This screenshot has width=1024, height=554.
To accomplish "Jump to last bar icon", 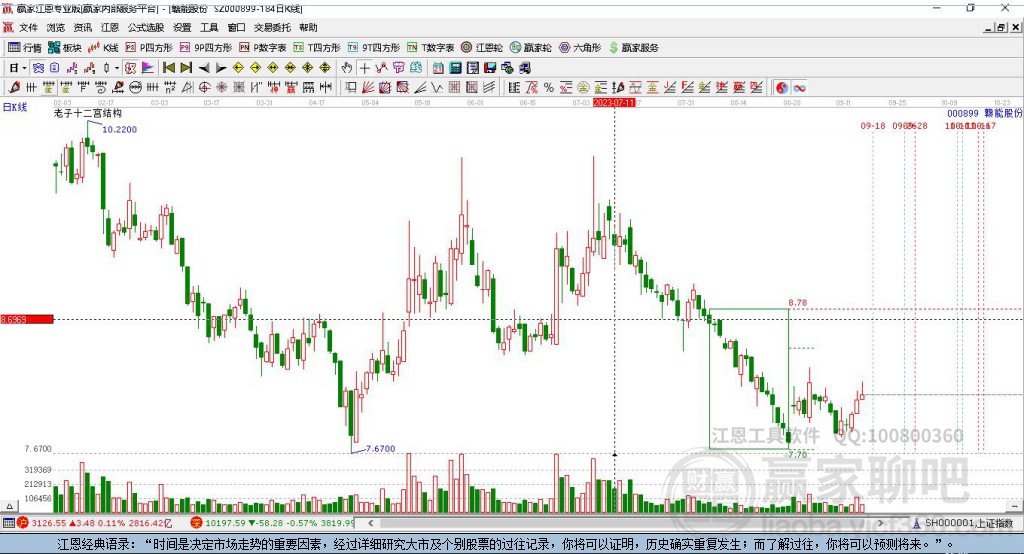I will 186,68.
